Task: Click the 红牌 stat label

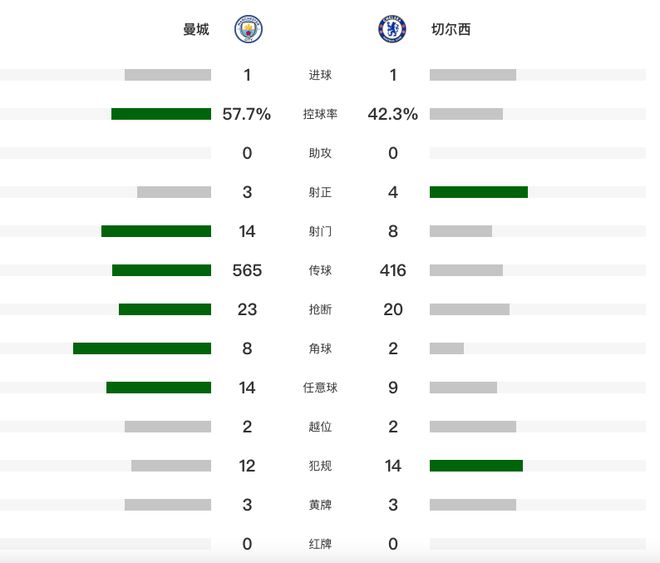Action: 320,543
